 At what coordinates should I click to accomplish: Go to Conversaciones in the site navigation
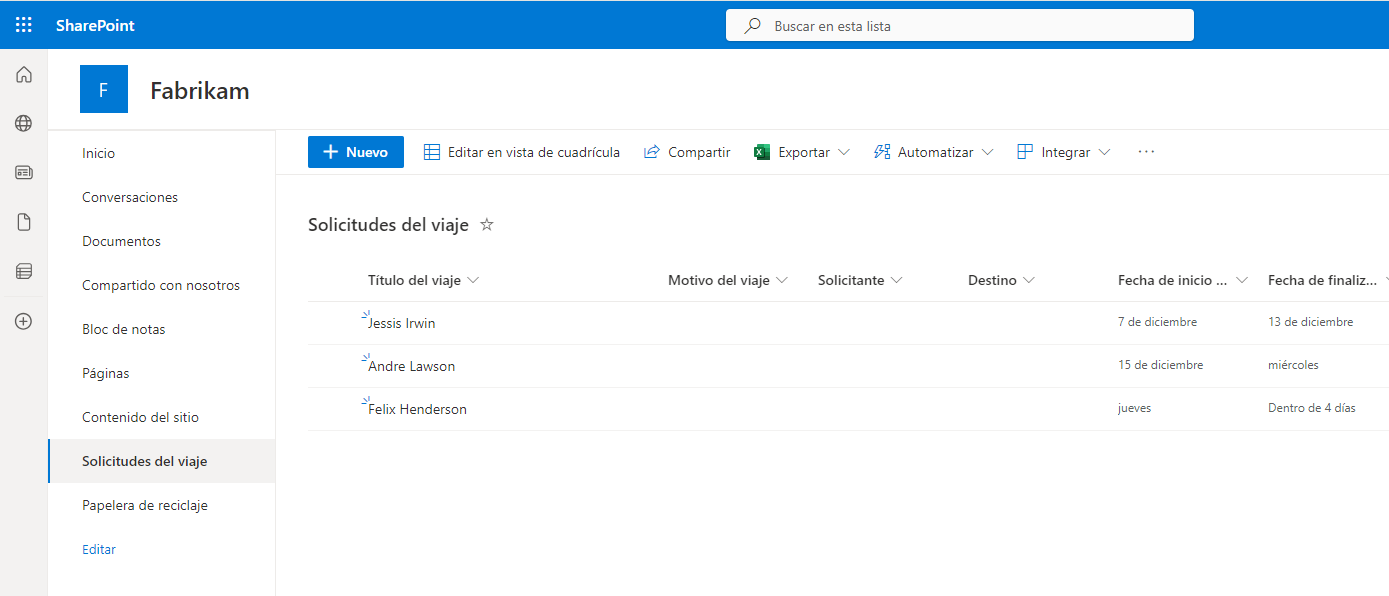point(128,196)
